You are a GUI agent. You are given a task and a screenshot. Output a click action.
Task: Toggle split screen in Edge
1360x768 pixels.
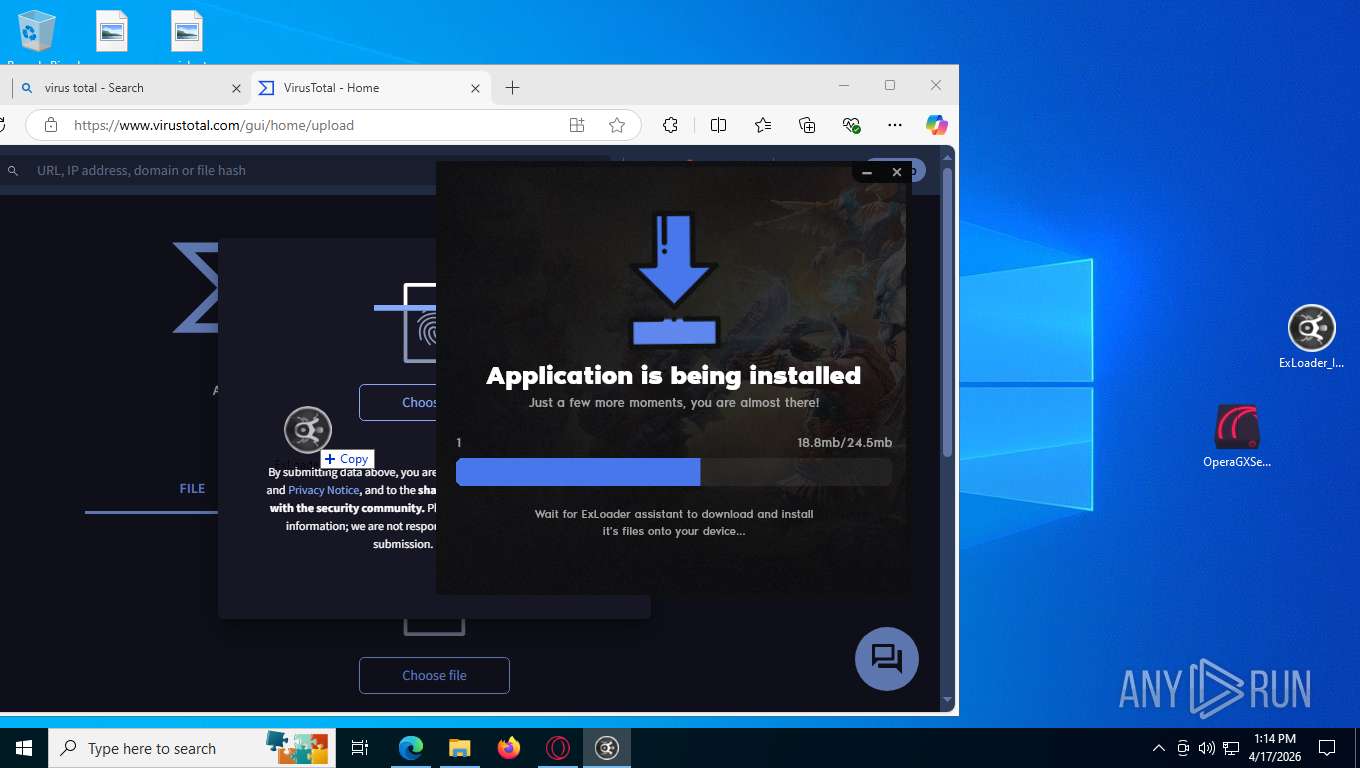[718, 125]
